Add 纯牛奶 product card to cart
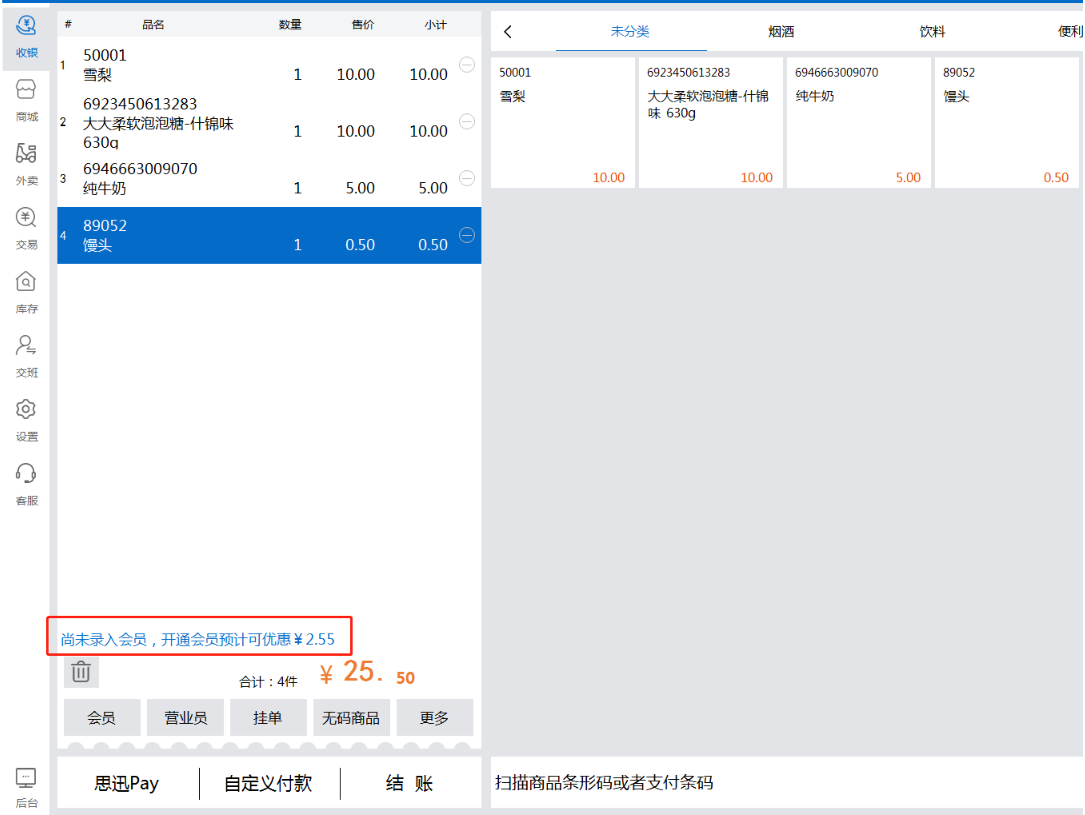The height and width of the screenshot is (815, 1085). [859, 122]
